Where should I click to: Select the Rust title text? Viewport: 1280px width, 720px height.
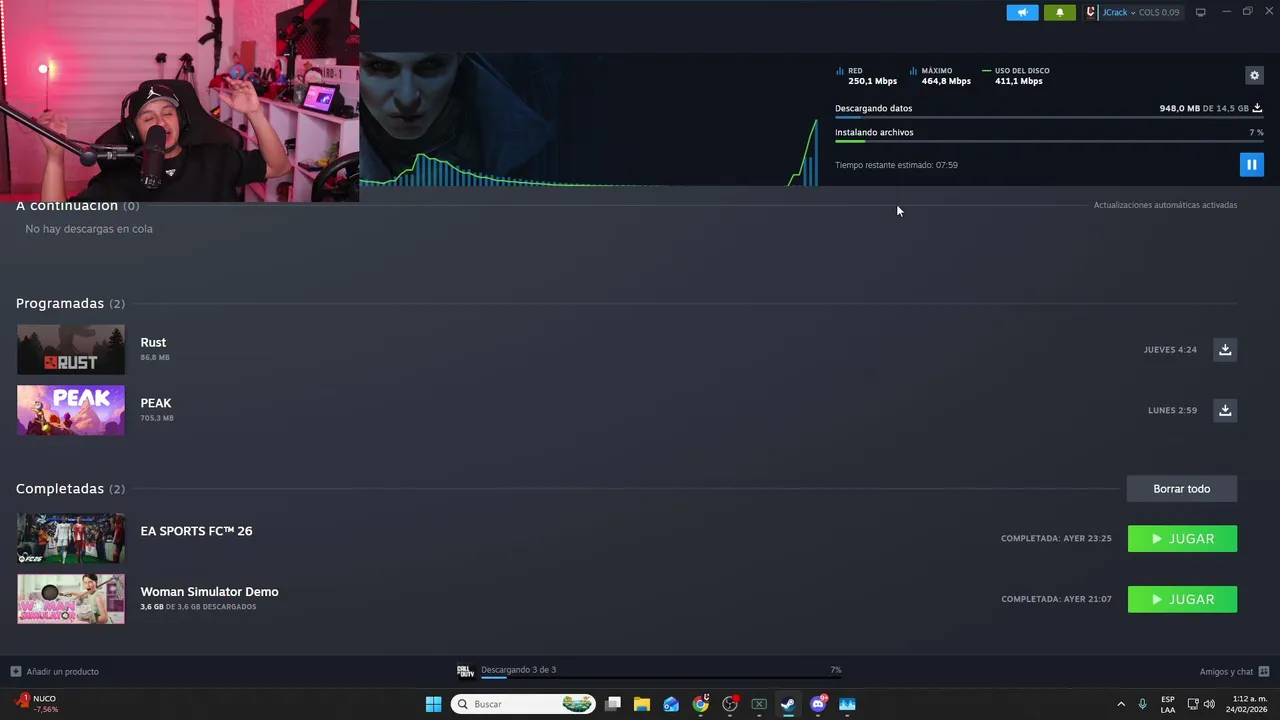tap(153, 342)
